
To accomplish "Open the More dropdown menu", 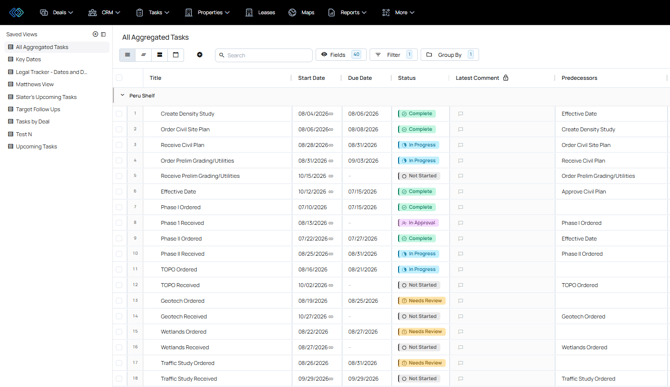I will 398,12.
